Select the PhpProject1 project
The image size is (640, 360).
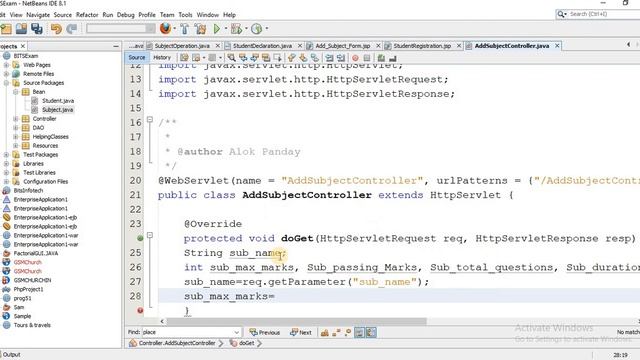click(28, 289)
